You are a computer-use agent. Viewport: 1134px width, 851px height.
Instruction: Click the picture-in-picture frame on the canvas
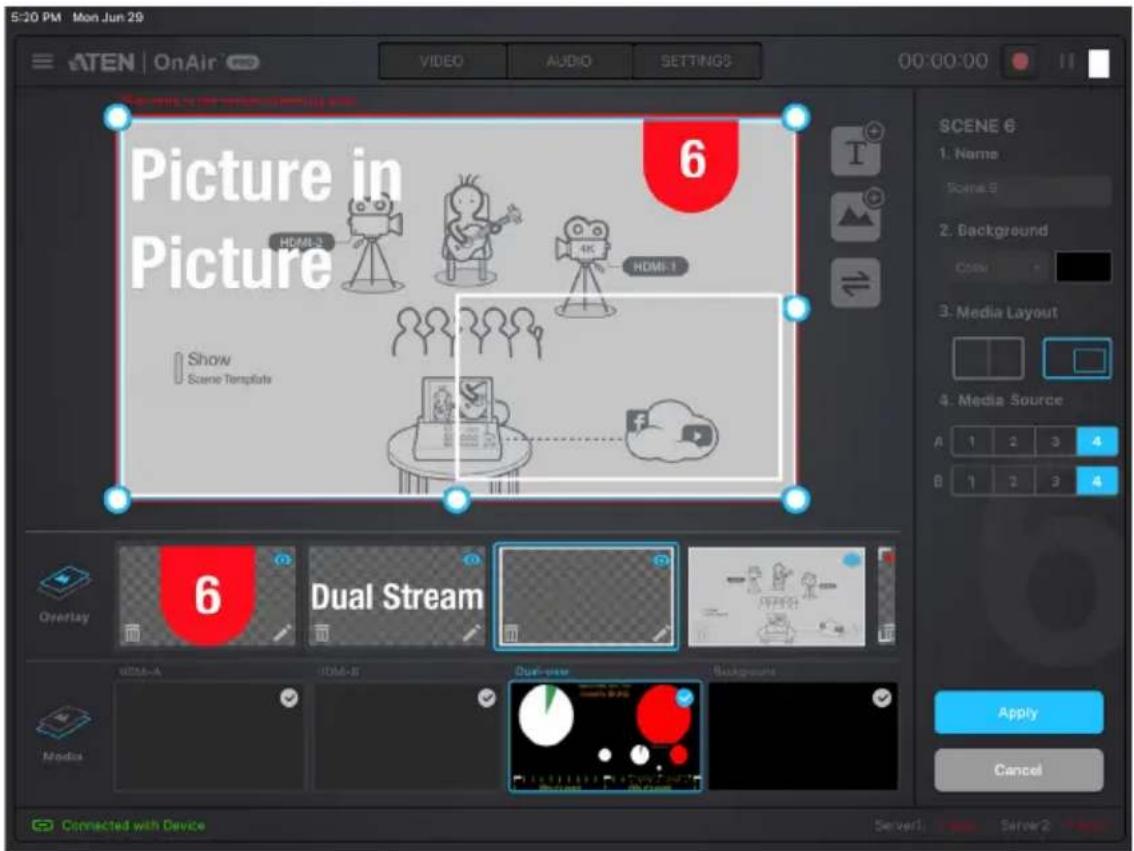point(619,386)
